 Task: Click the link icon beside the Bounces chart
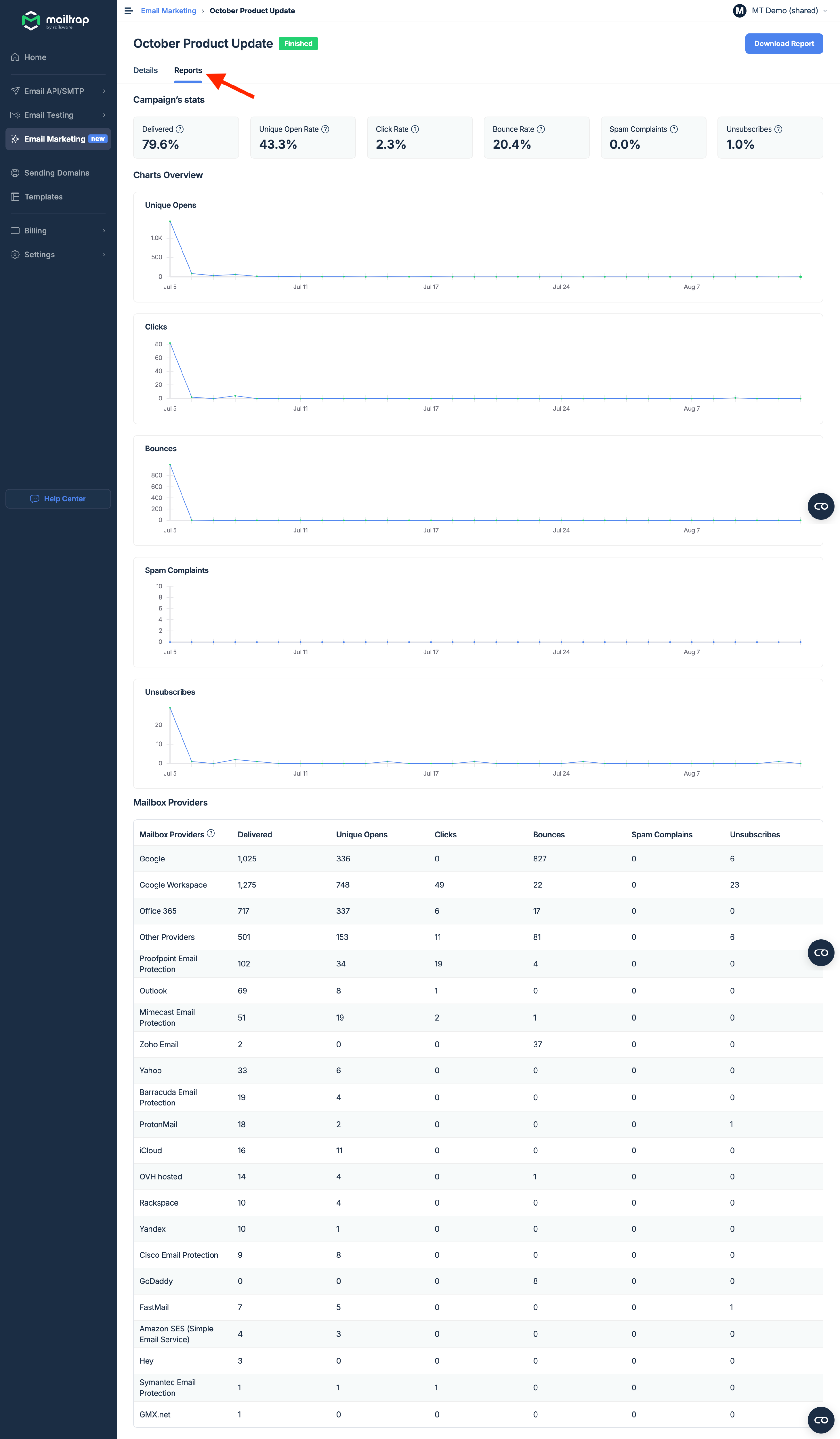(x=821, y=506)
